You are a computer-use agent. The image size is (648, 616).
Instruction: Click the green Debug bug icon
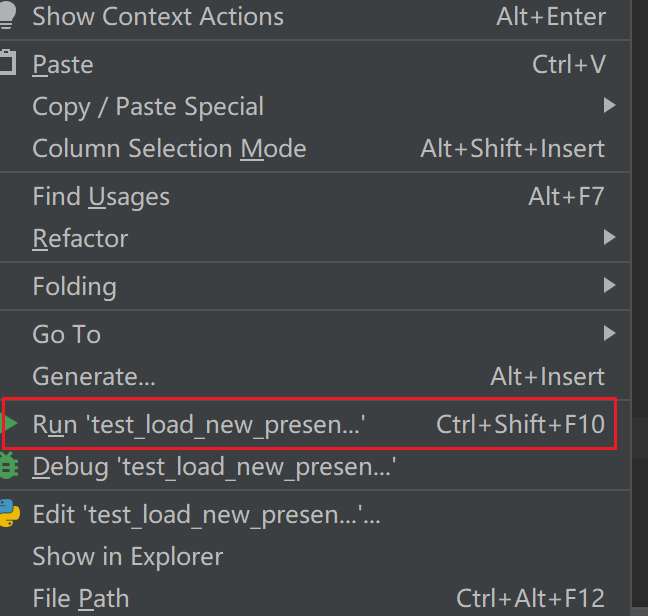tap(9, 465)
